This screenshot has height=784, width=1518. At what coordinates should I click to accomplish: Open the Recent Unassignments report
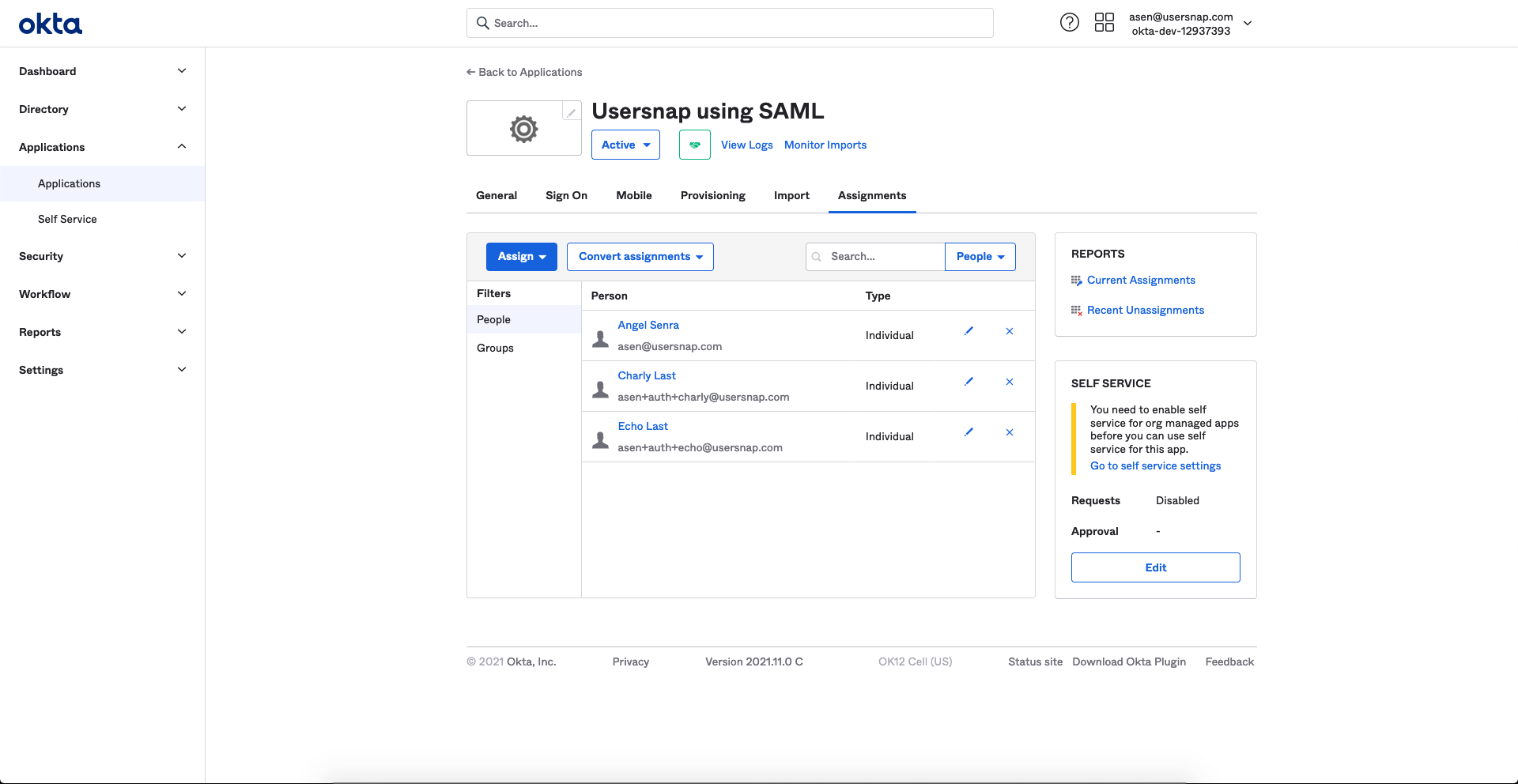[x=1146, y=311]
